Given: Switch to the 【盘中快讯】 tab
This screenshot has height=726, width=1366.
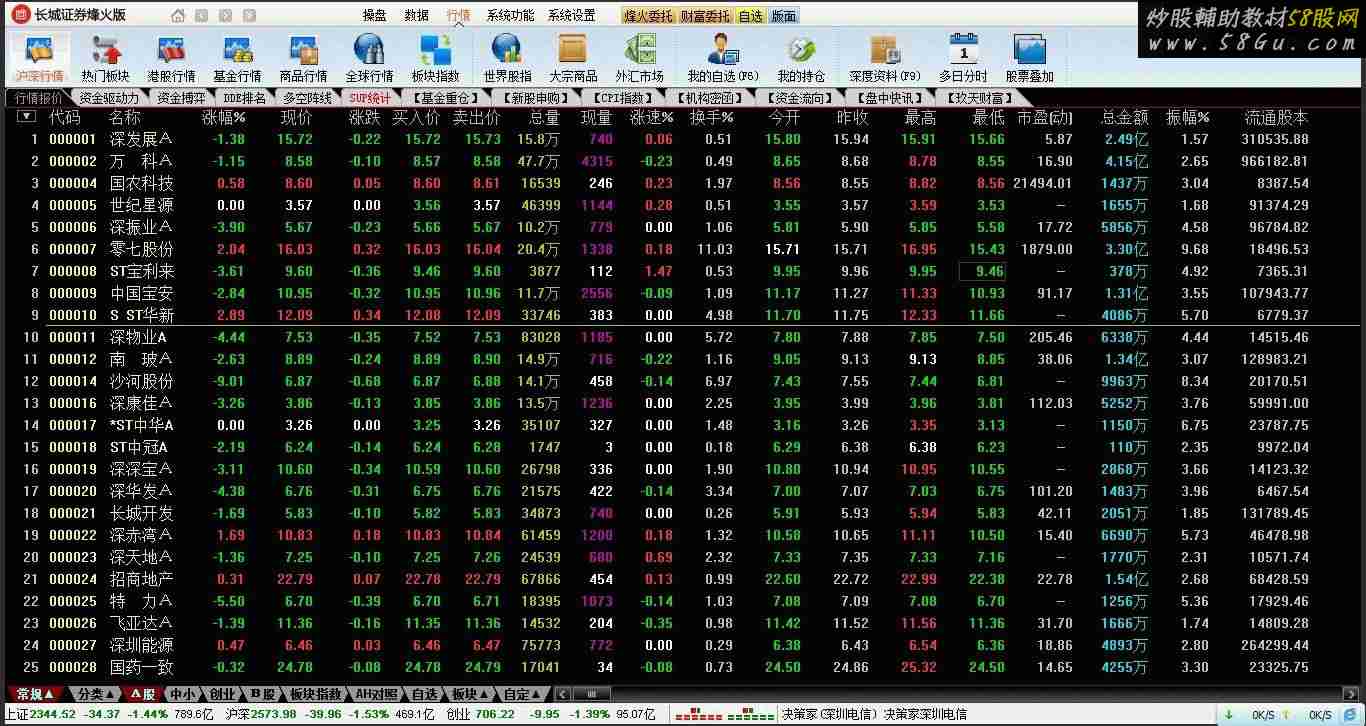Looking at the screenshot, I should (889, 98).
